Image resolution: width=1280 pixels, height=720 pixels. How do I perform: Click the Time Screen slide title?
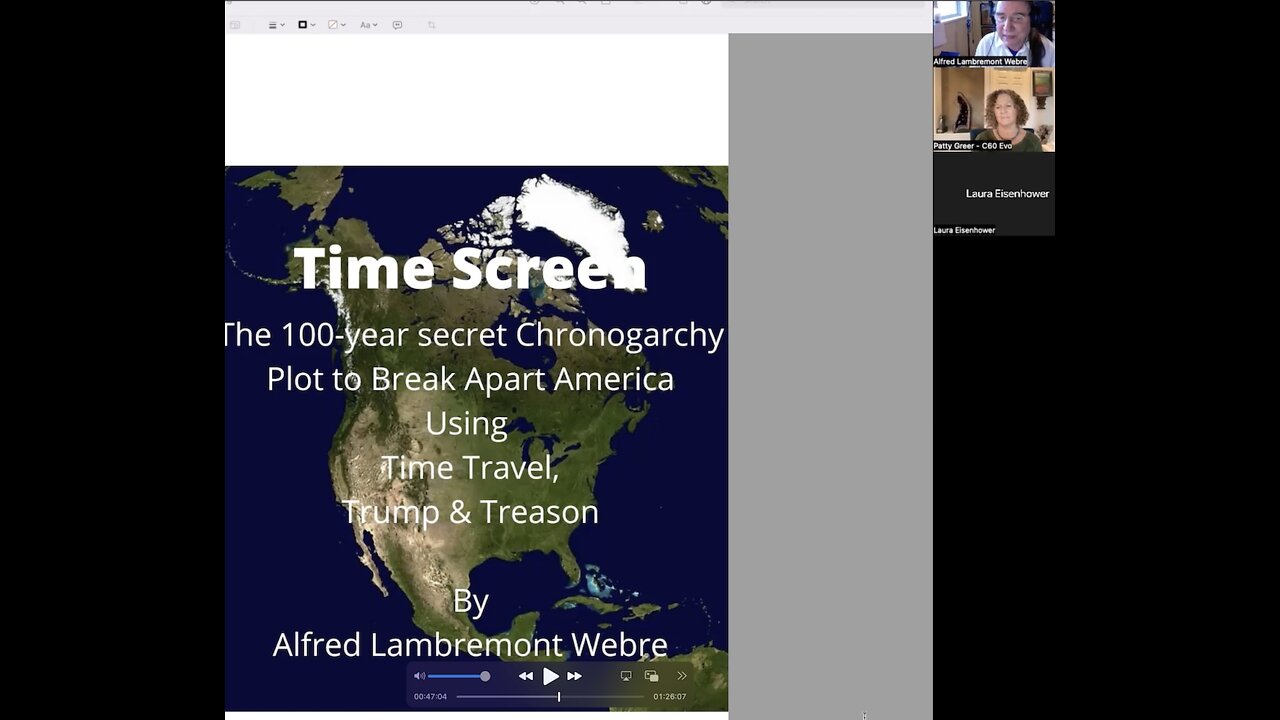coord(470,268)
